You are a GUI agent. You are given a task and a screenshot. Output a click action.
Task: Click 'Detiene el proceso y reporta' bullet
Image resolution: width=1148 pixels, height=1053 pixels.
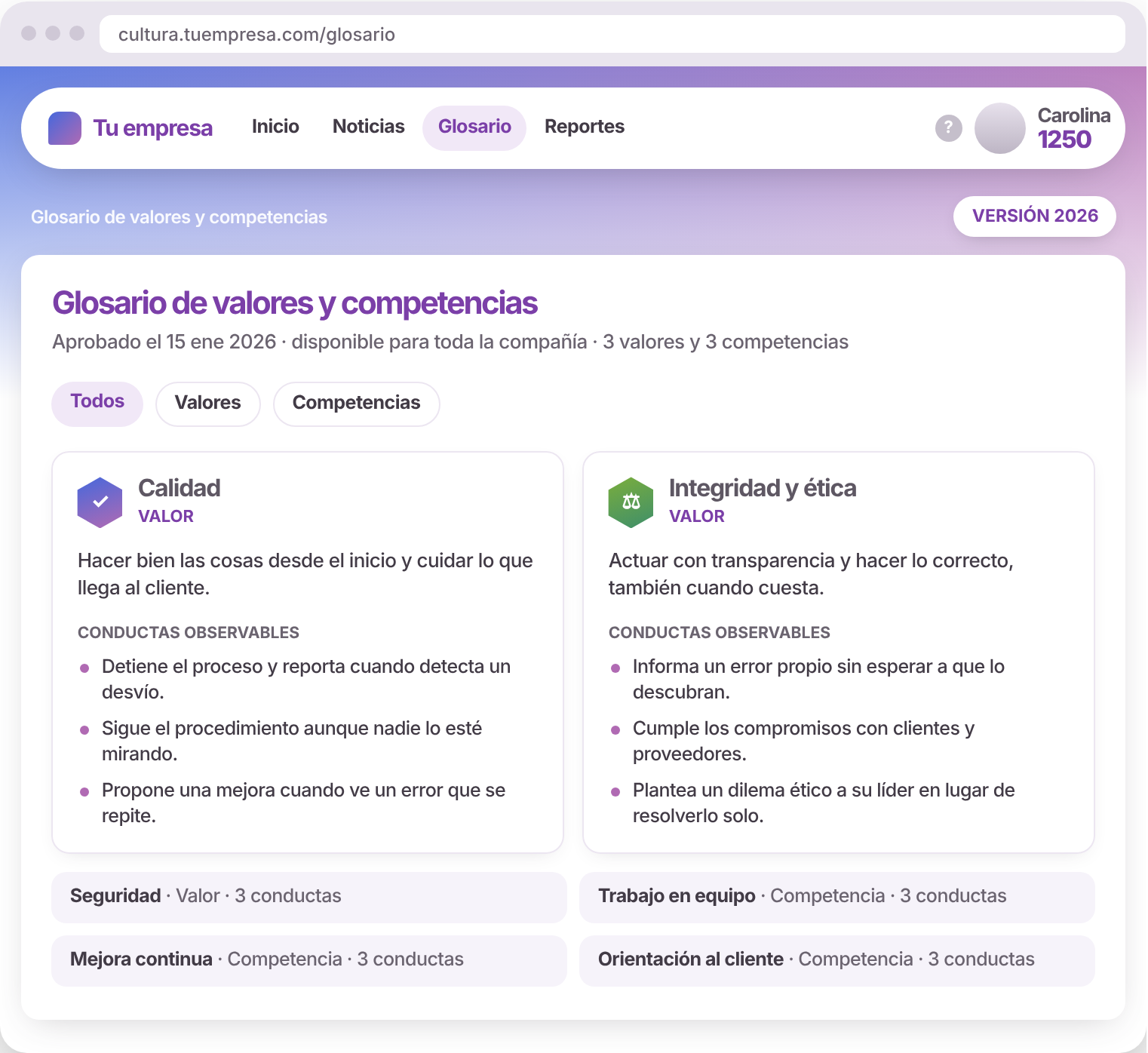coord(306,679)
